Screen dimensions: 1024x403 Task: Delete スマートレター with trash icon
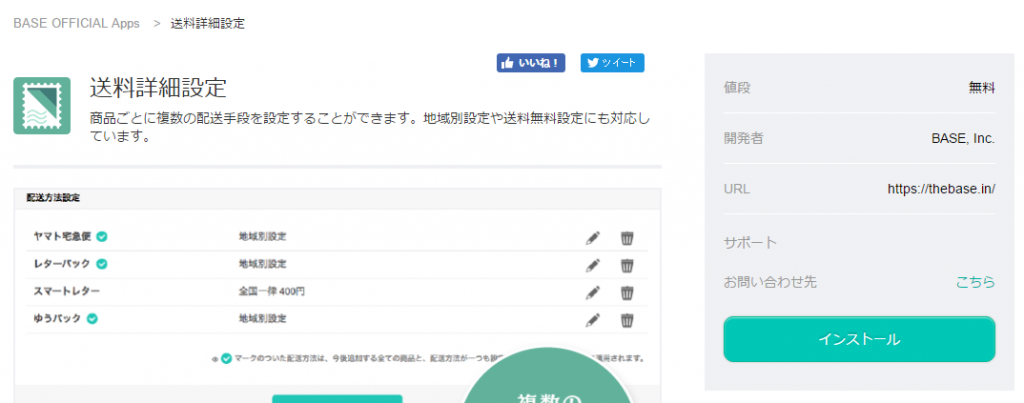point(627,293)
